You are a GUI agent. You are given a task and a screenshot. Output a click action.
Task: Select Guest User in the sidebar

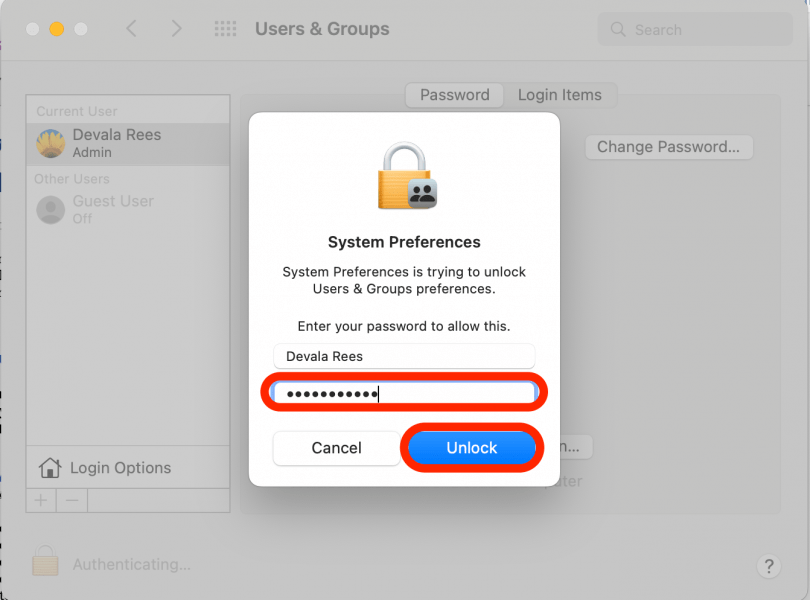112,209
